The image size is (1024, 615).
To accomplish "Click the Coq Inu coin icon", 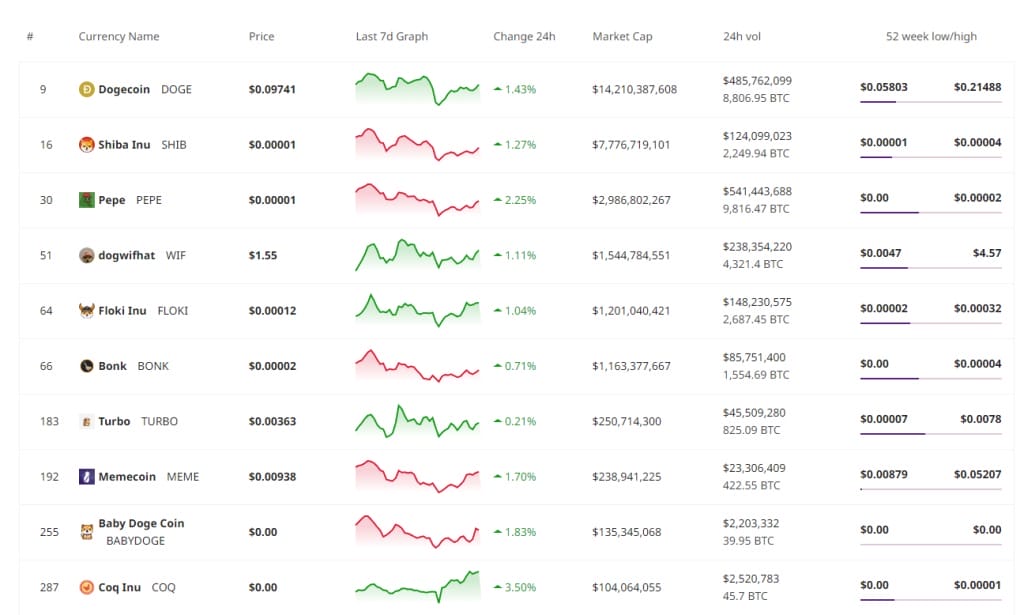I will pyautogui.click(x=87, y=587).
